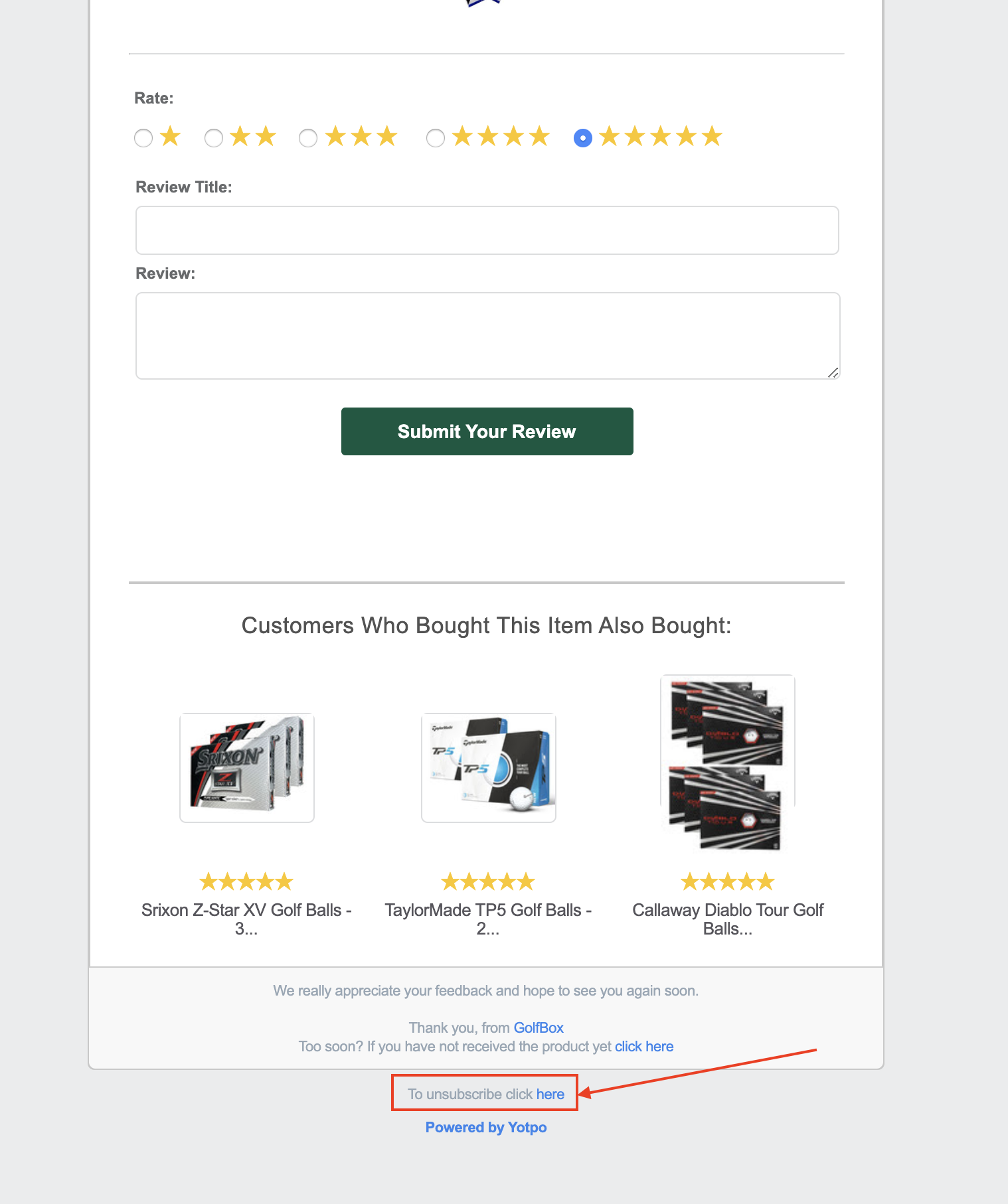This screenshot has width=1008, height=1204.
Task: Click into the Review Title field
Action: 487,230
